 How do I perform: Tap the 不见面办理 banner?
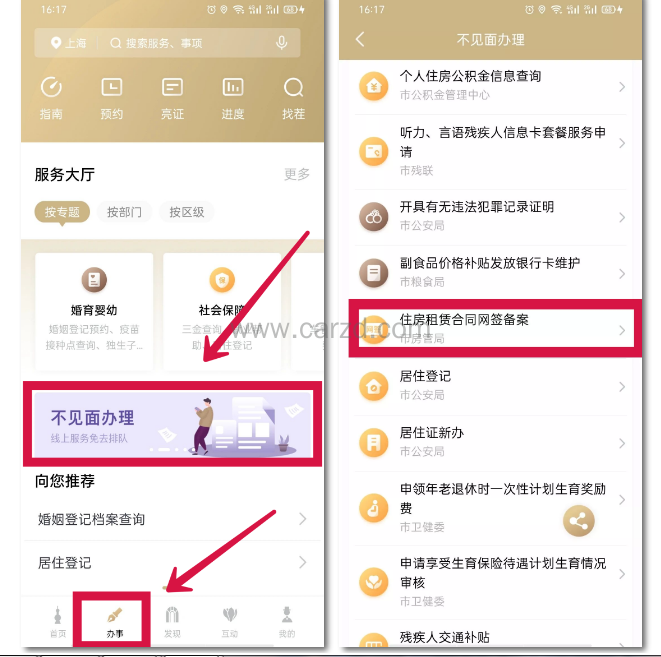tap(173, 424)
